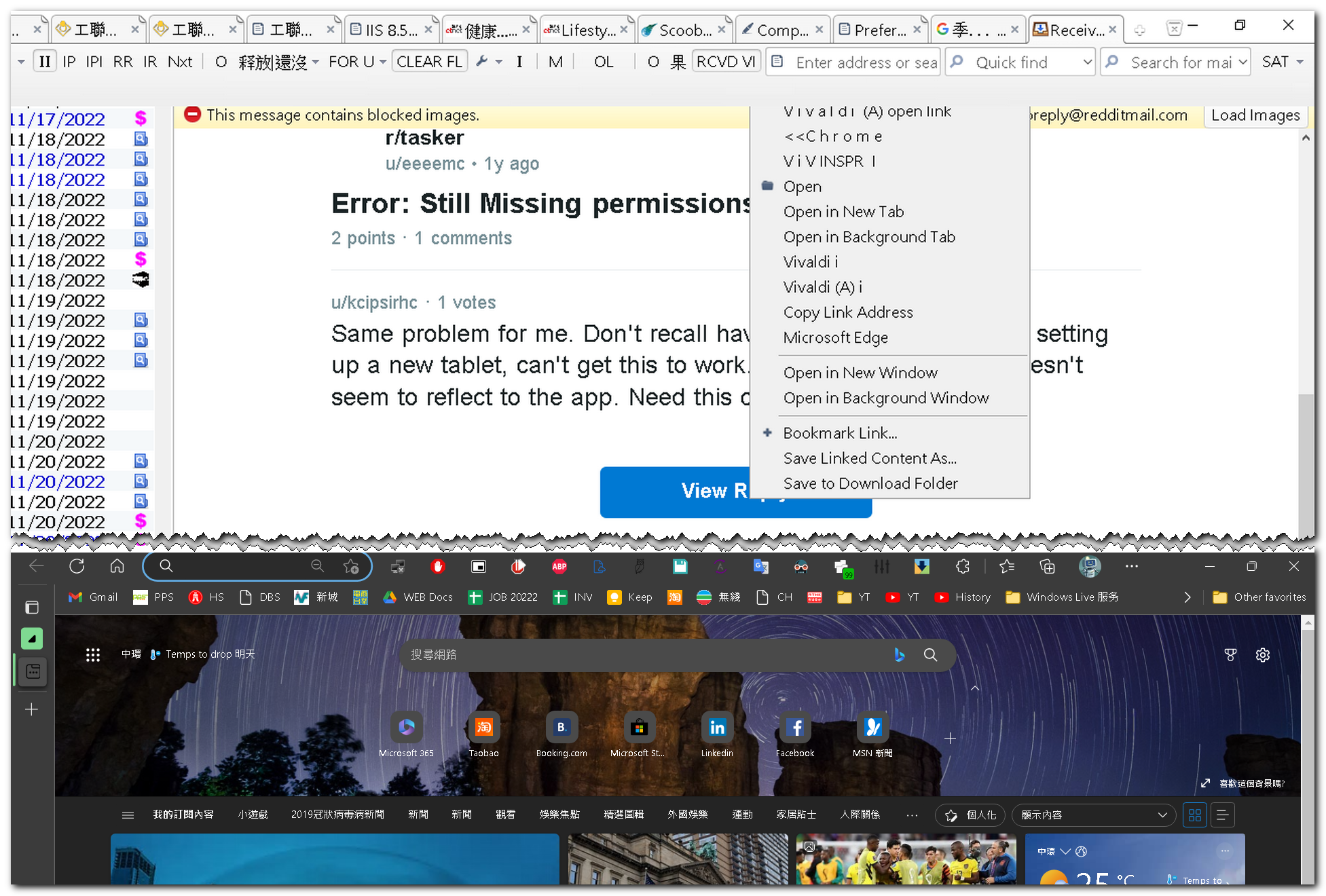Expand the Quick find search dropdown
The height and width of the screenshot is (896, 1326).
[x=1085, y=63]
